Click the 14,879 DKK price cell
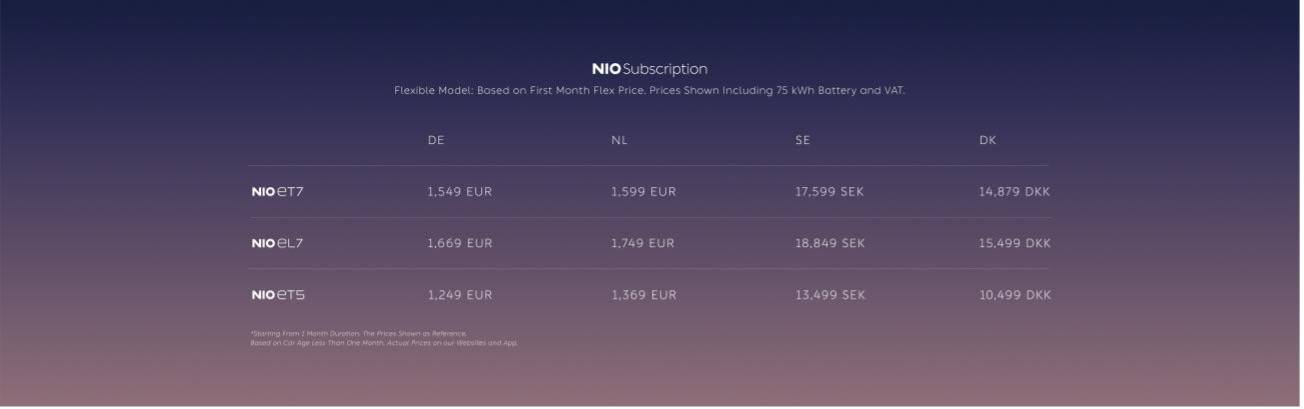Screen dimensions: 1304x409 point(1014,192)
